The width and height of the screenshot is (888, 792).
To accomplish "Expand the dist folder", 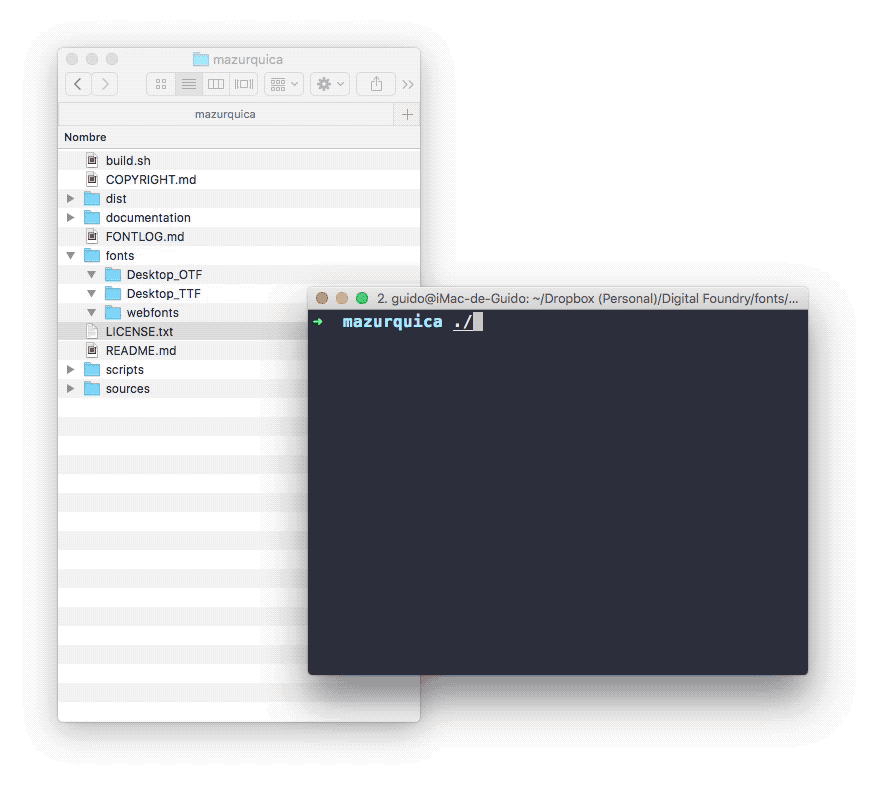I will pos(71,198).
